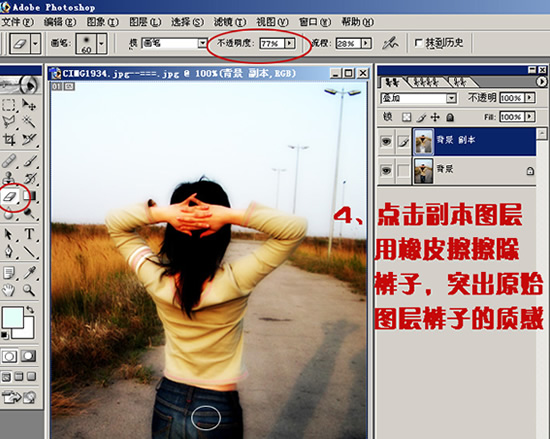Click the swap foreground/background colors arrow
Image resolution: width=550 pixels, height=439 pixels.
coord(31,310)
